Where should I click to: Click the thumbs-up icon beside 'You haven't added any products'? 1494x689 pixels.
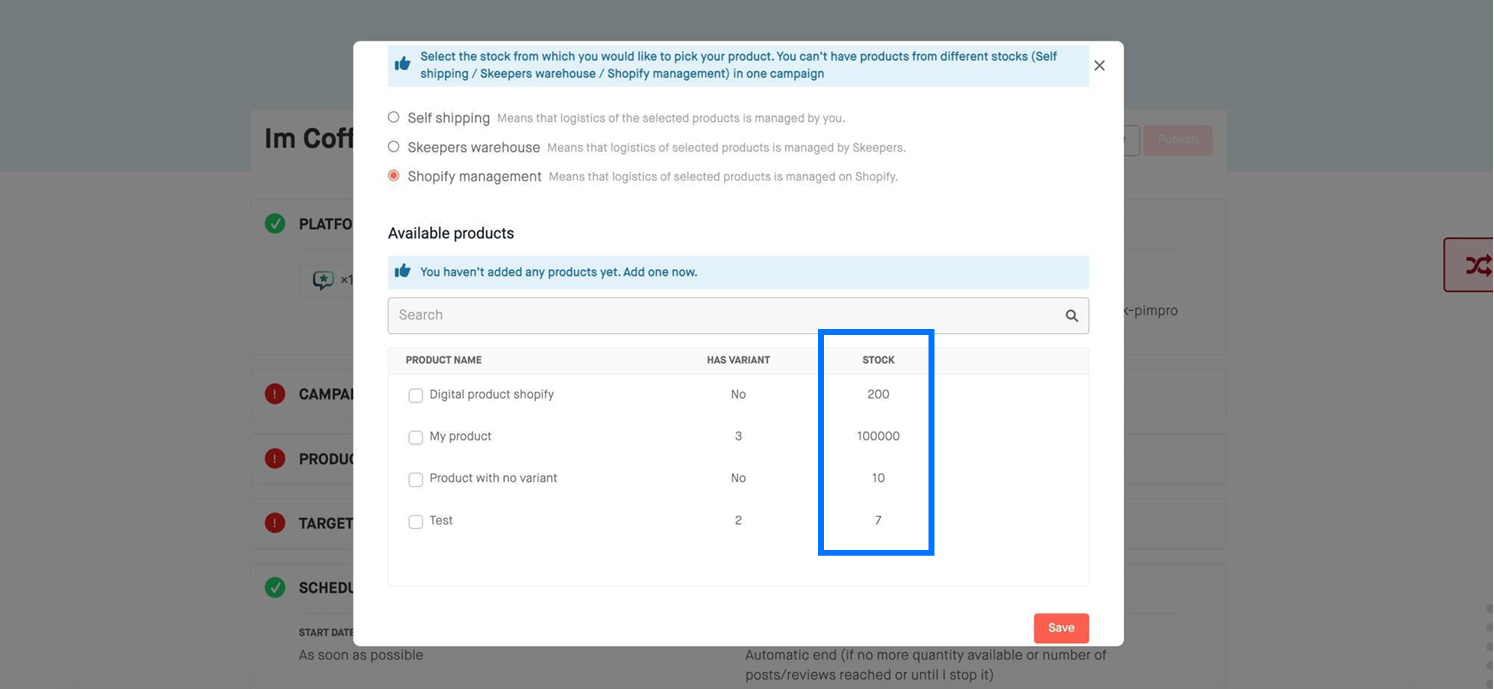coord(402,271)
